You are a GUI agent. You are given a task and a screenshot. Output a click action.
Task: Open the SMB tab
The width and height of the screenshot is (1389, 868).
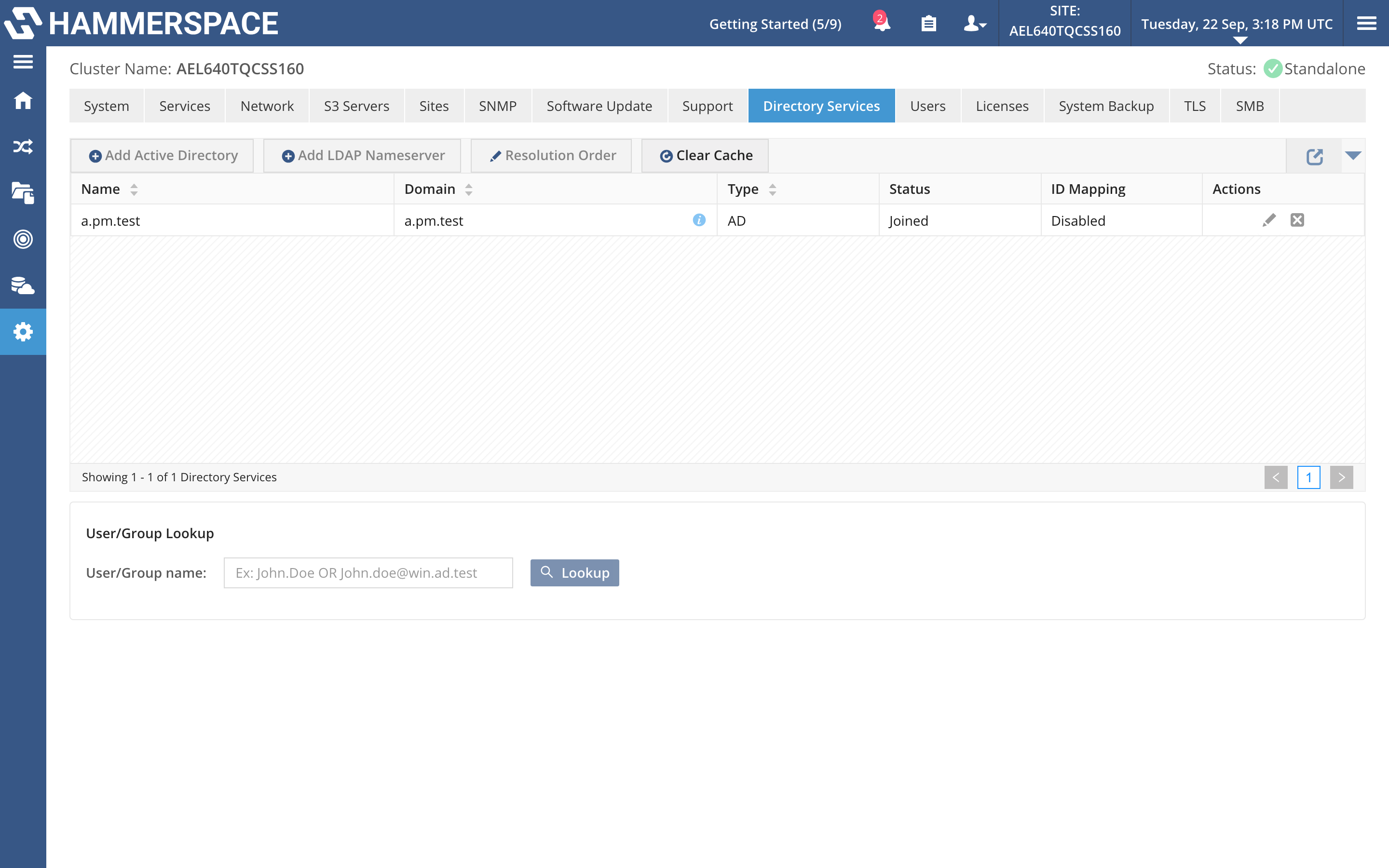point(1250,106)
